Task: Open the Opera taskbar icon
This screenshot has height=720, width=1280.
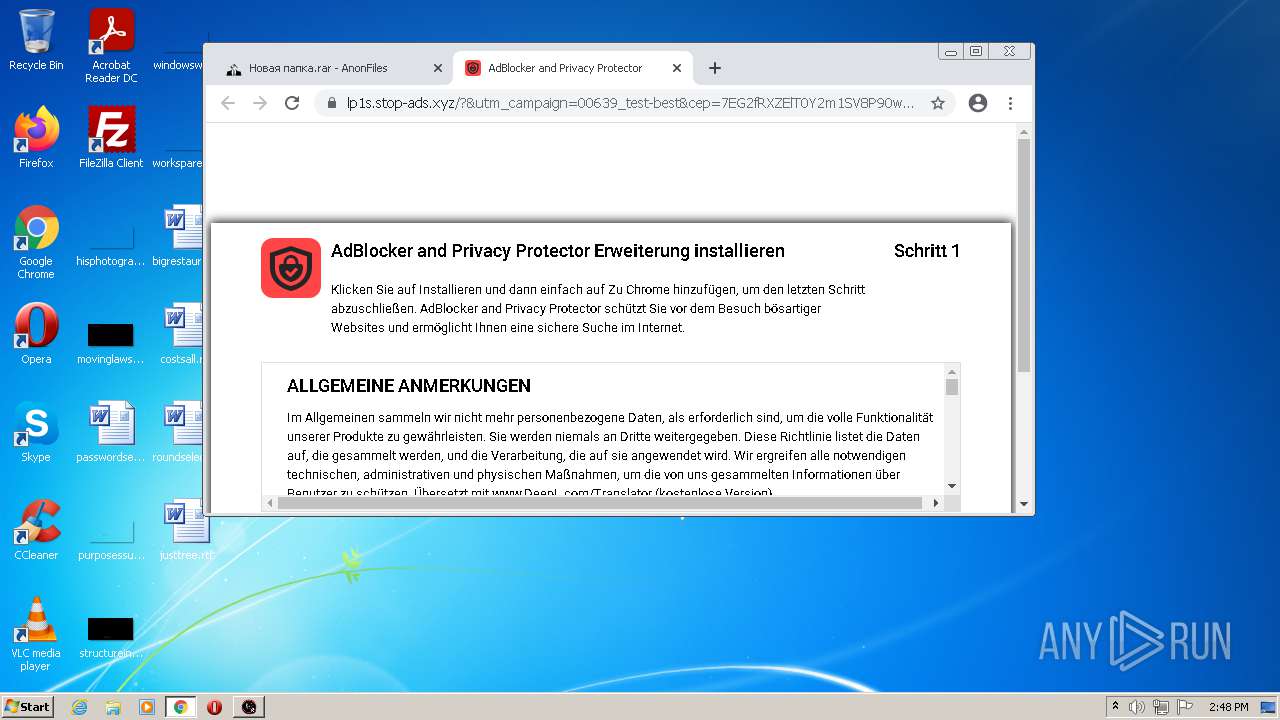Action: (214, 707)
